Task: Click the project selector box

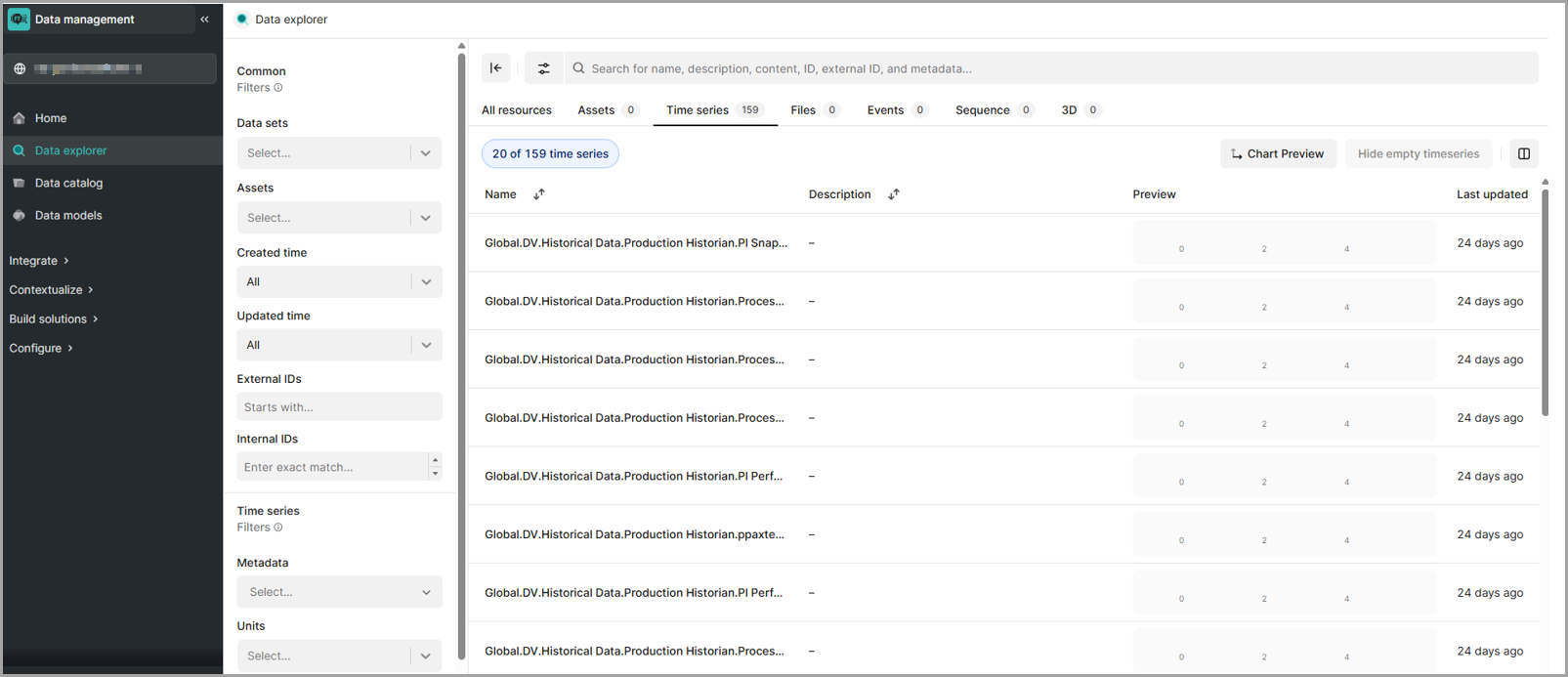Action: pyautogui.click(x=110, y=68)
